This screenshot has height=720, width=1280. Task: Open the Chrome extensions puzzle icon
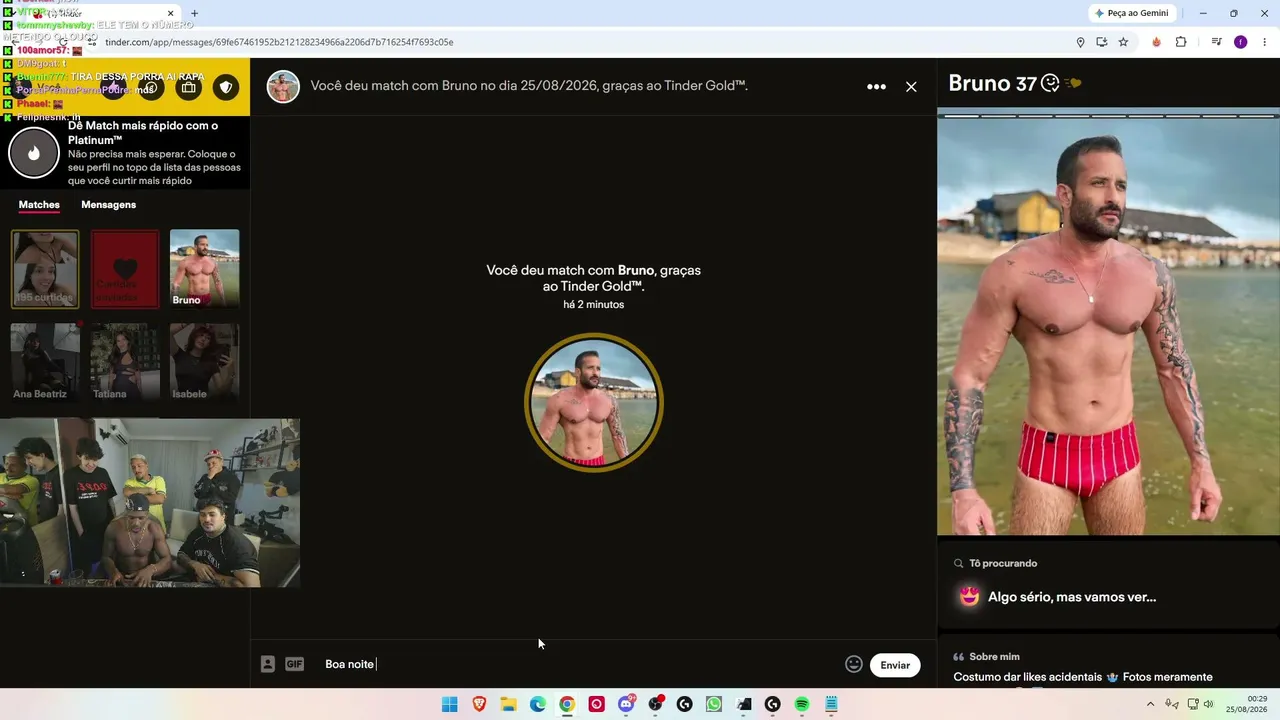pyautogui.click(x=1181, y=42)
